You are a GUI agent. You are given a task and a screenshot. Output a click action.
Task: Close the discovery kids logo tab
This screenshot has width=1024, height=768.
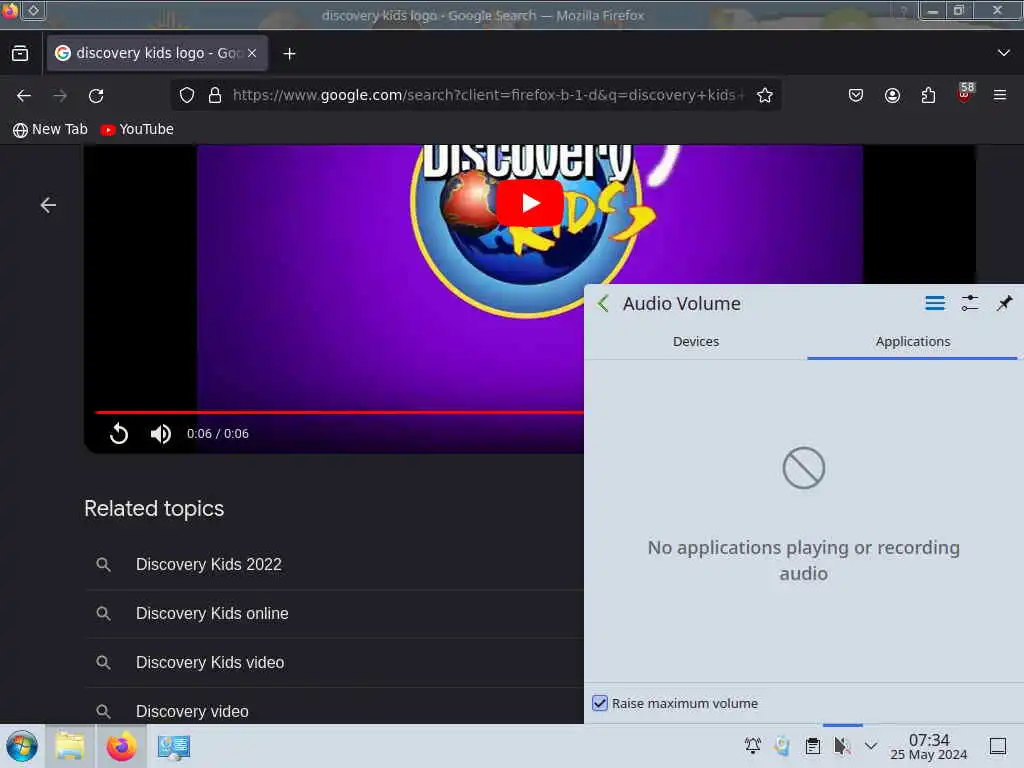[x=252, y=54]
